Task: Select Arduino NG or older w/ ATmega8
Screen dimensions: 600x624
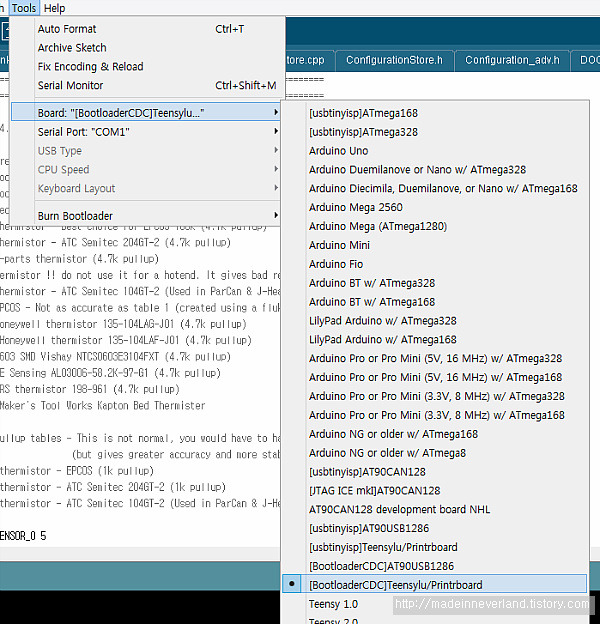Action: coord(434,453)
